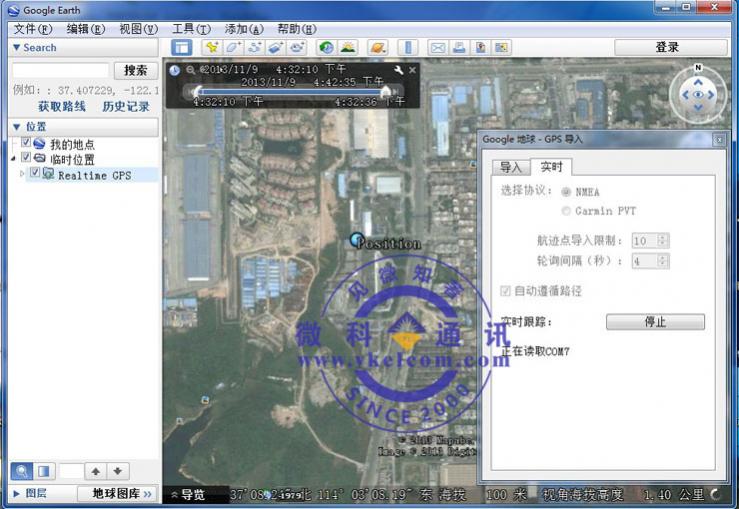Click the ruler toolbar icon

click(407, 47)
